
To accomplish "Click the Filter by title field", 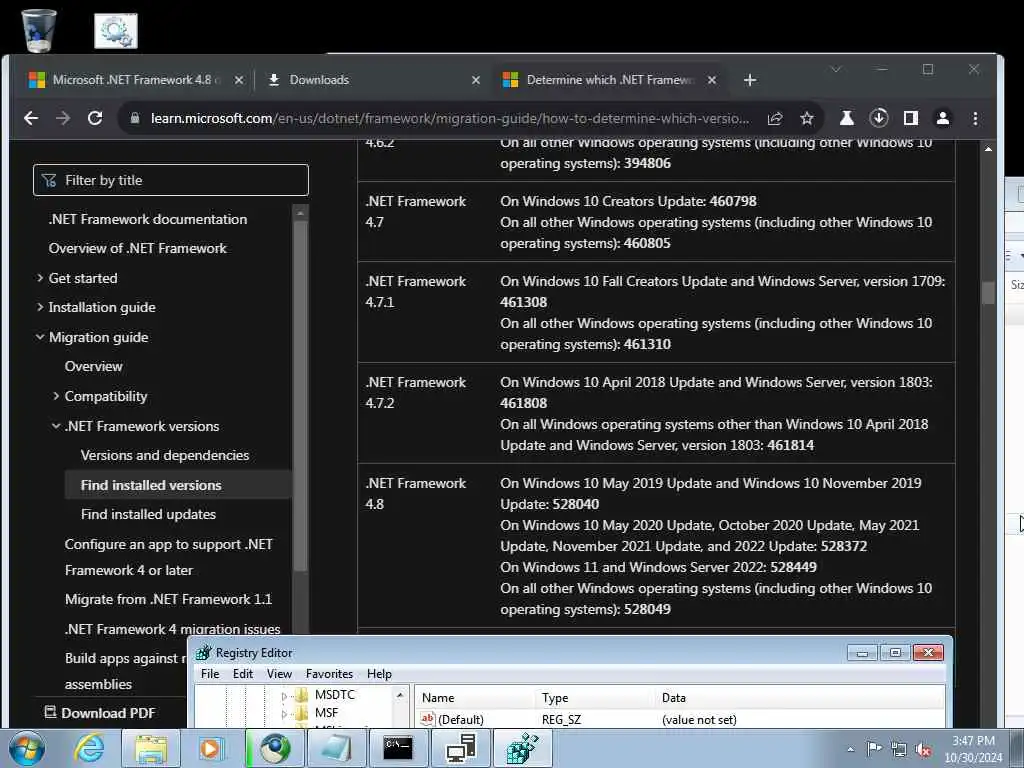I will tap(170, 180).
